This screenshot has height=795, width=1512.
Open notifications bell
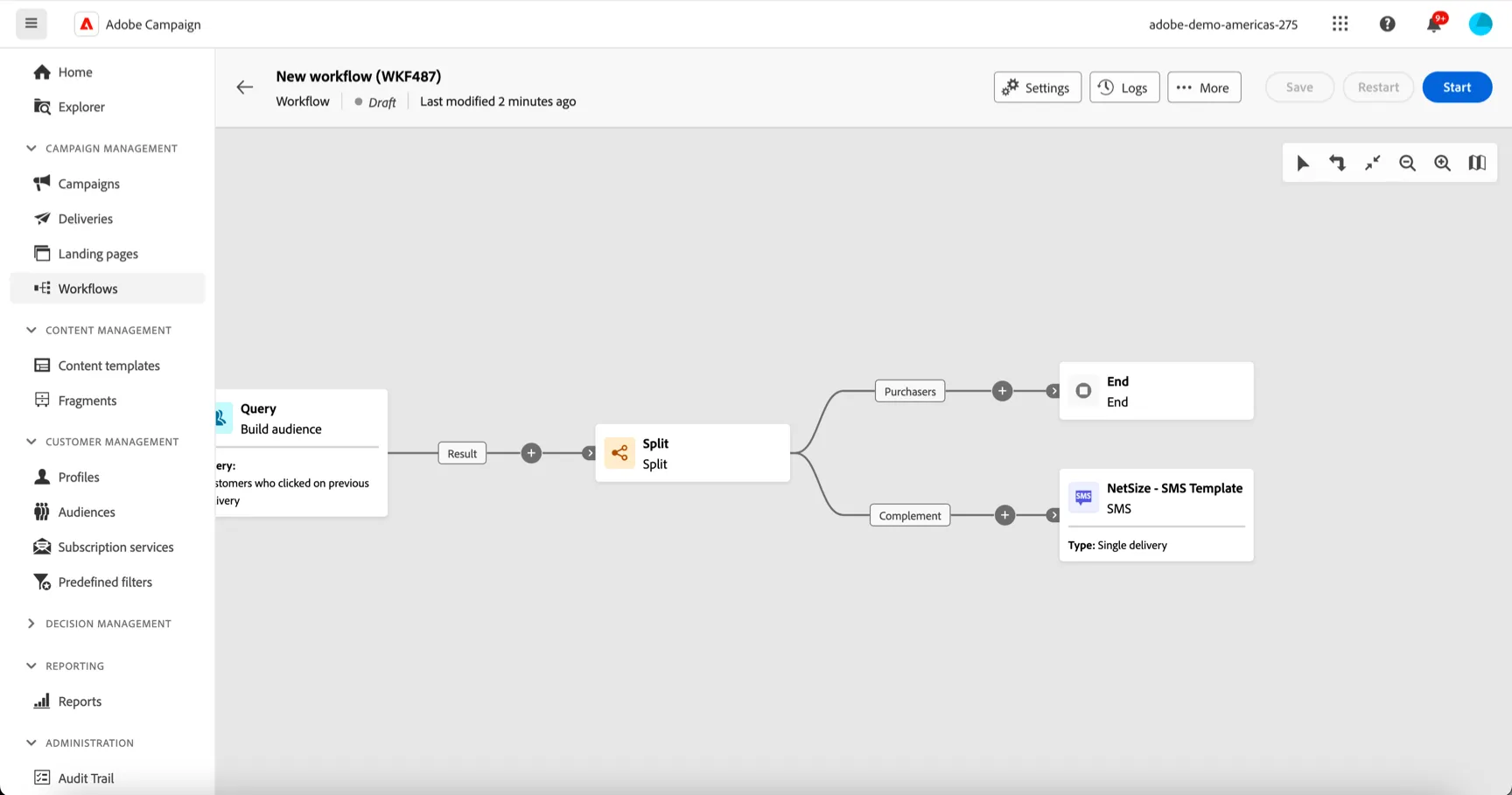pos(1434,24)
